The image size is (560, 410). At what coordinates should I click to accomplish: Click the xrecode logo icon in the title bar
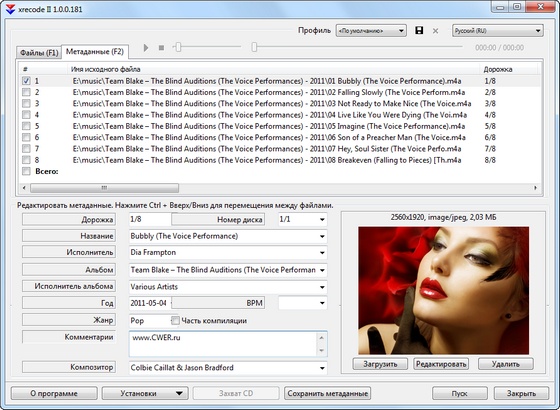[10, 9]
